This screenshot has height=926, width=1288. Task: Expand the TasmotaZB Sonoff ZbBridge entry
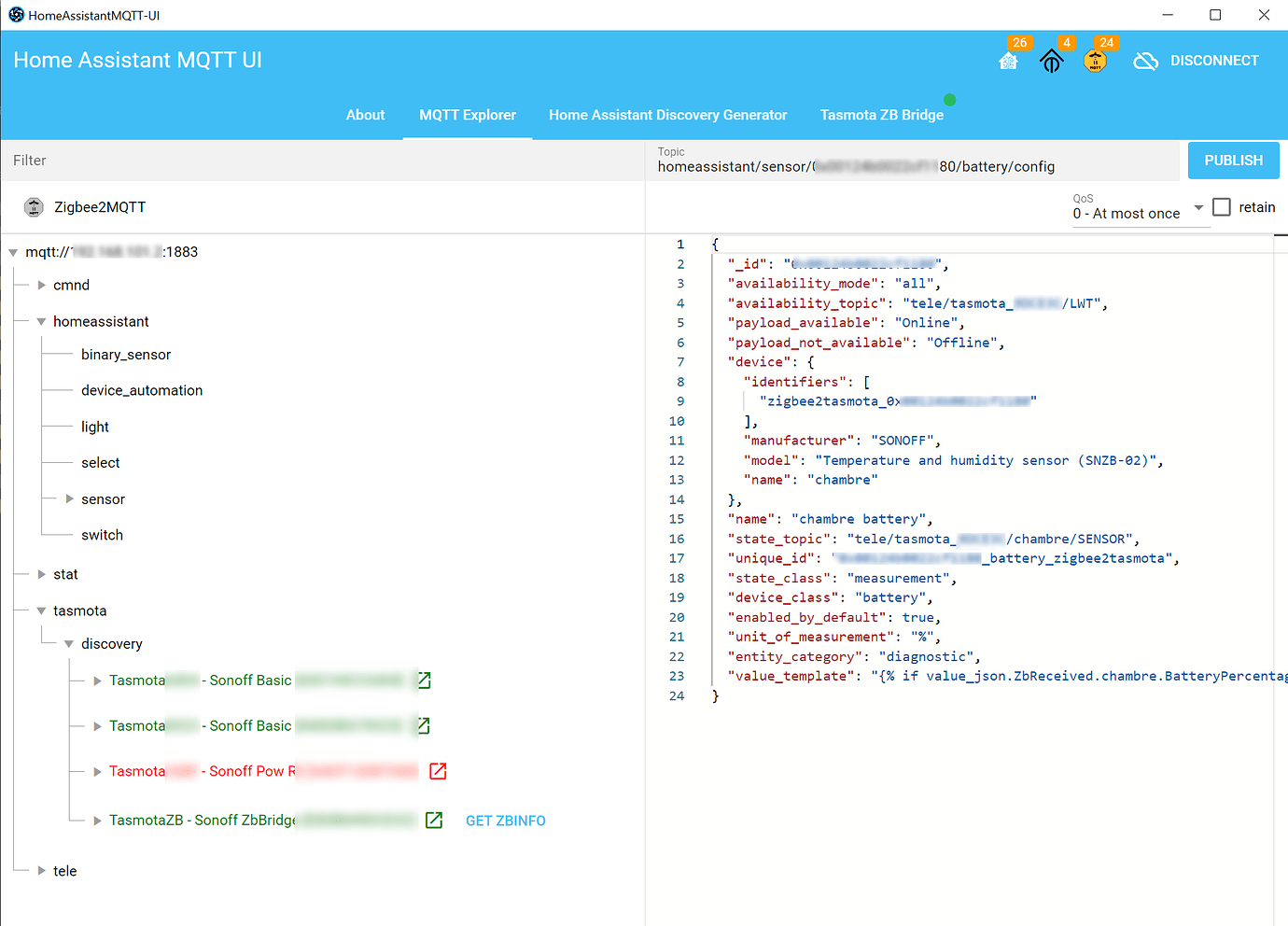97,821
